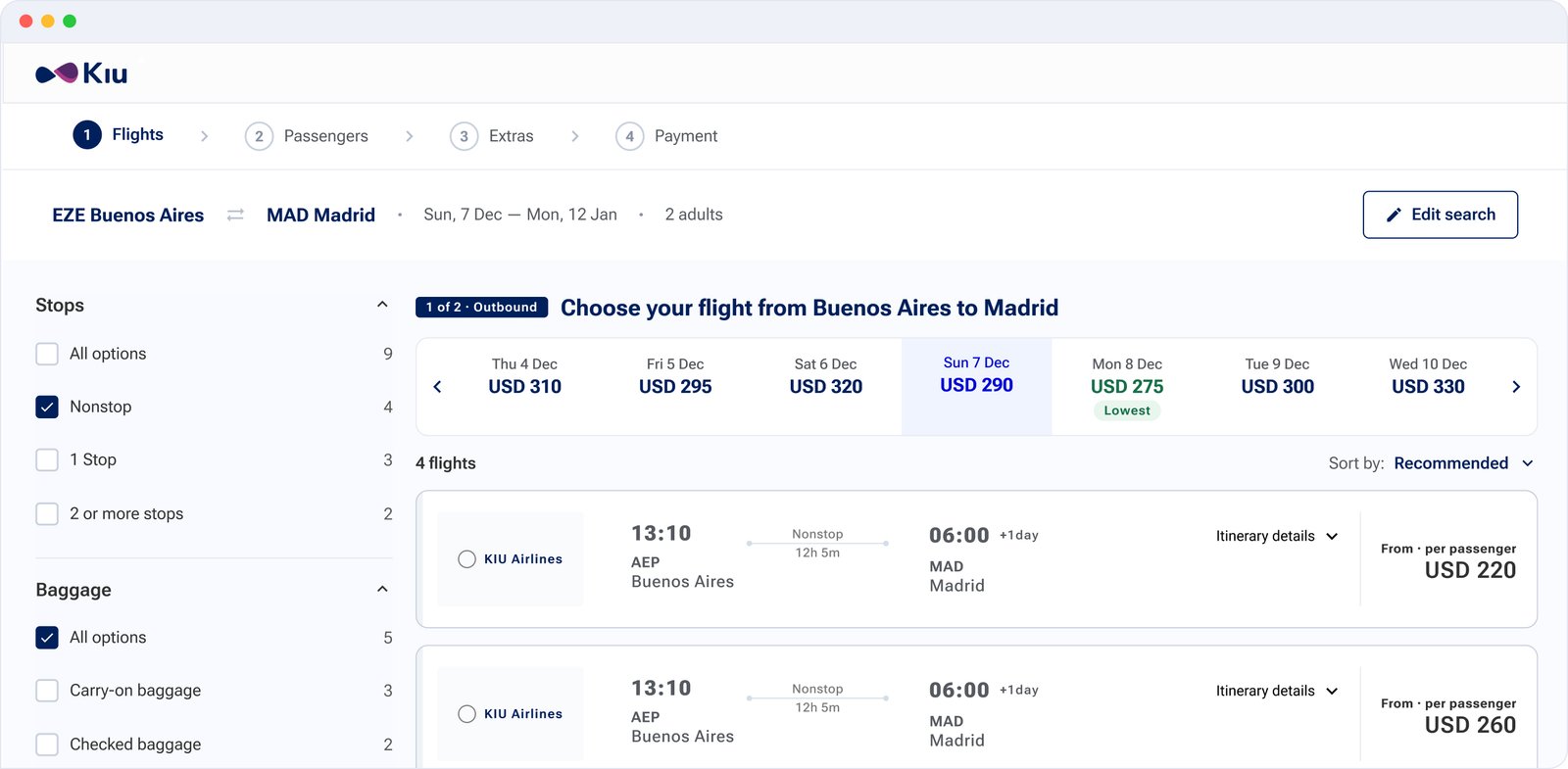
Task: Show earlier dates with left arrow
Action: (x=437, y=387)
